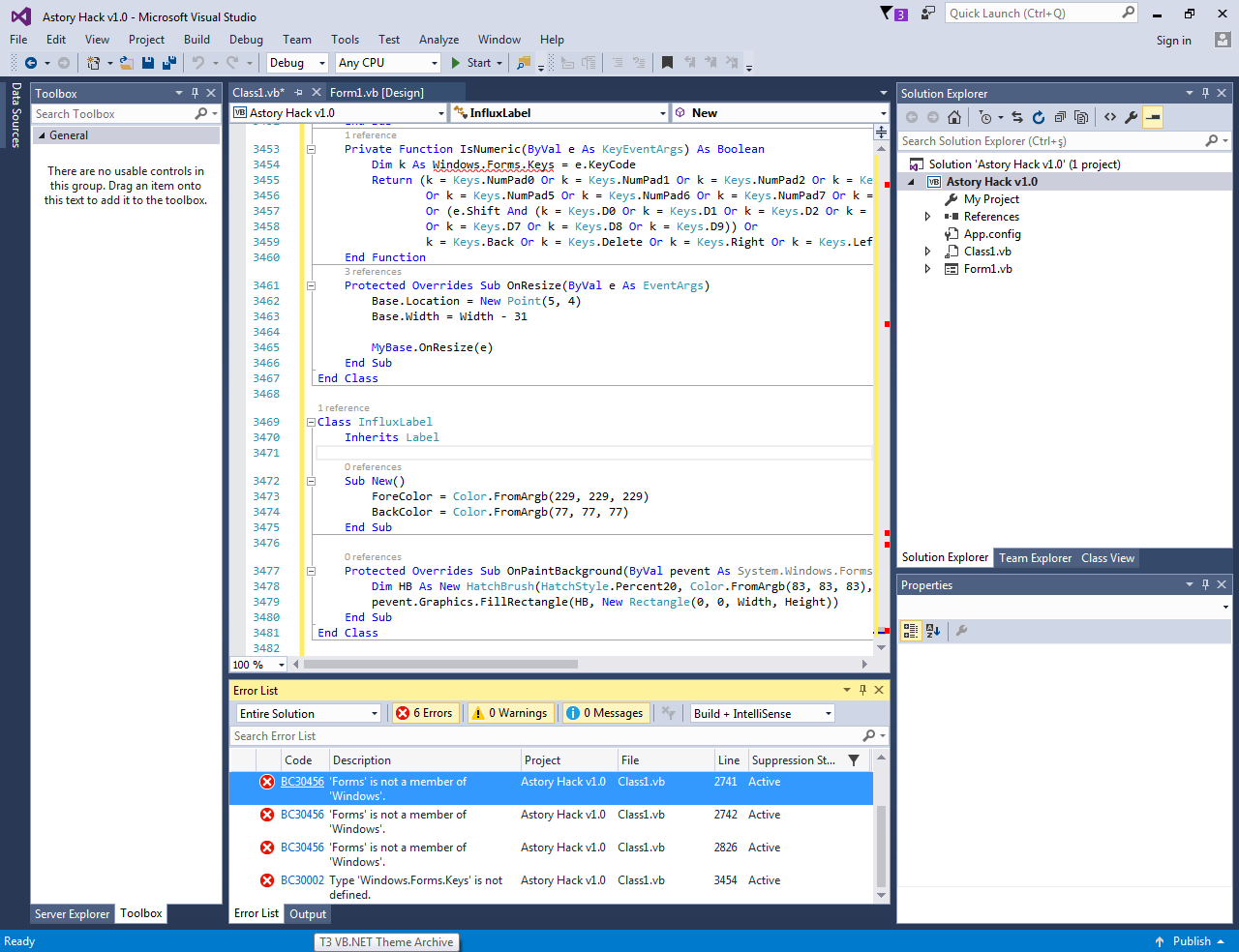This screenshot has height=952, width=1239.
Task: Click the Save All toolbar icon
Action: pyautogui.click(x=169, y=63)
